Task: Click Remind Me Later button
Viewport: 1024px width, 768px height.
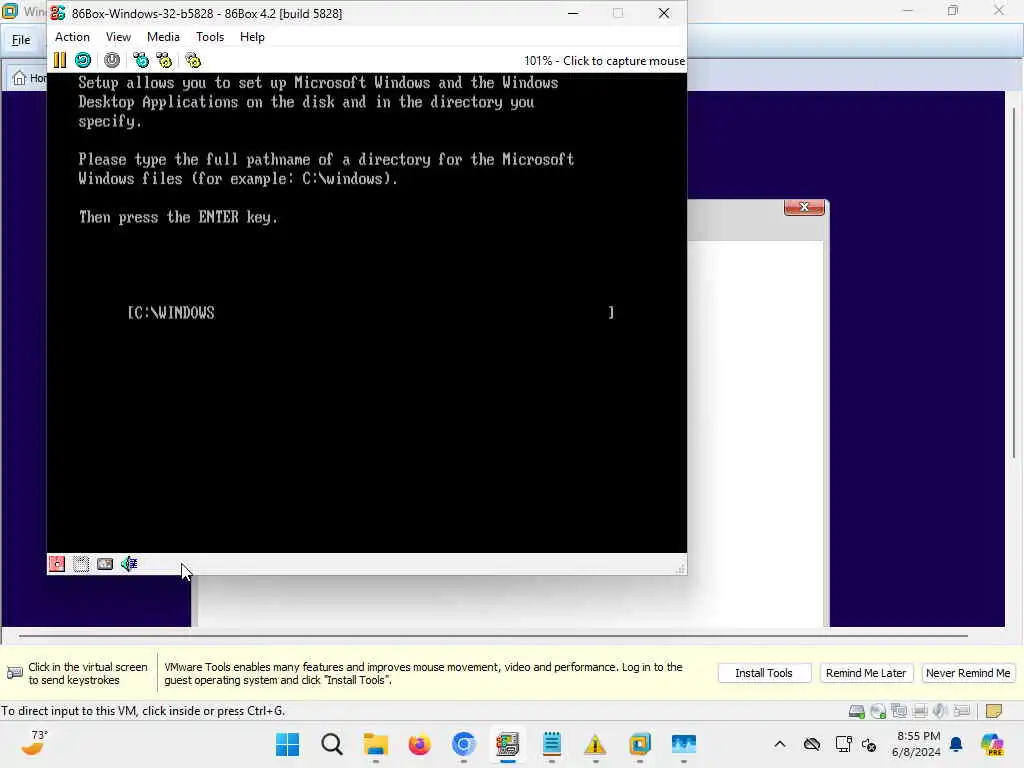Action: [865, 673]
